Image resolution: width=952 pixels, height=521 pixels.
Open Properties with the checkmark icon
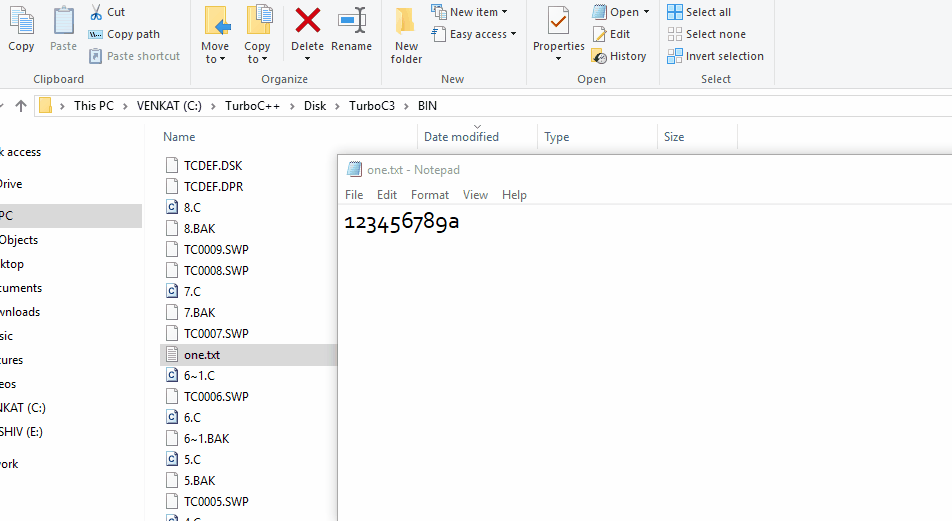point(558,21)
